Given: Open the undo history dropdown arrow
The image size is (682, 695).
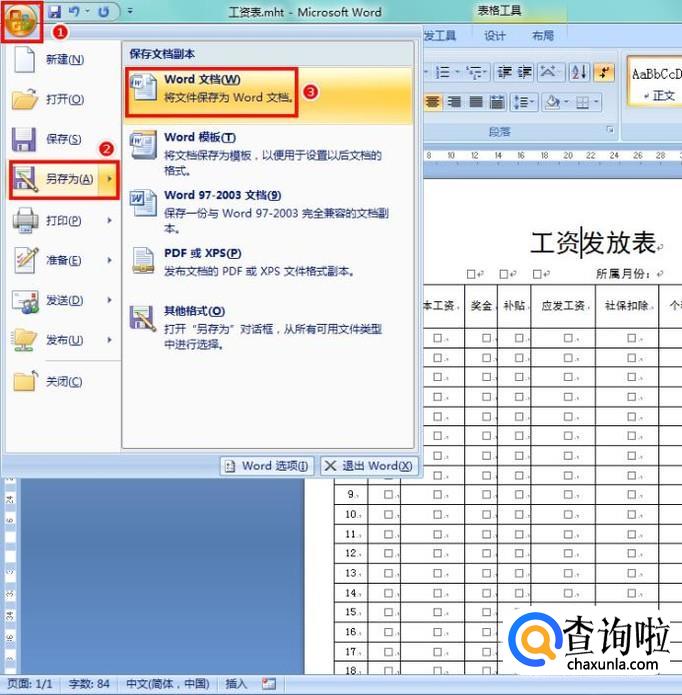Looking at the screenshot, I should coord(87,11).
